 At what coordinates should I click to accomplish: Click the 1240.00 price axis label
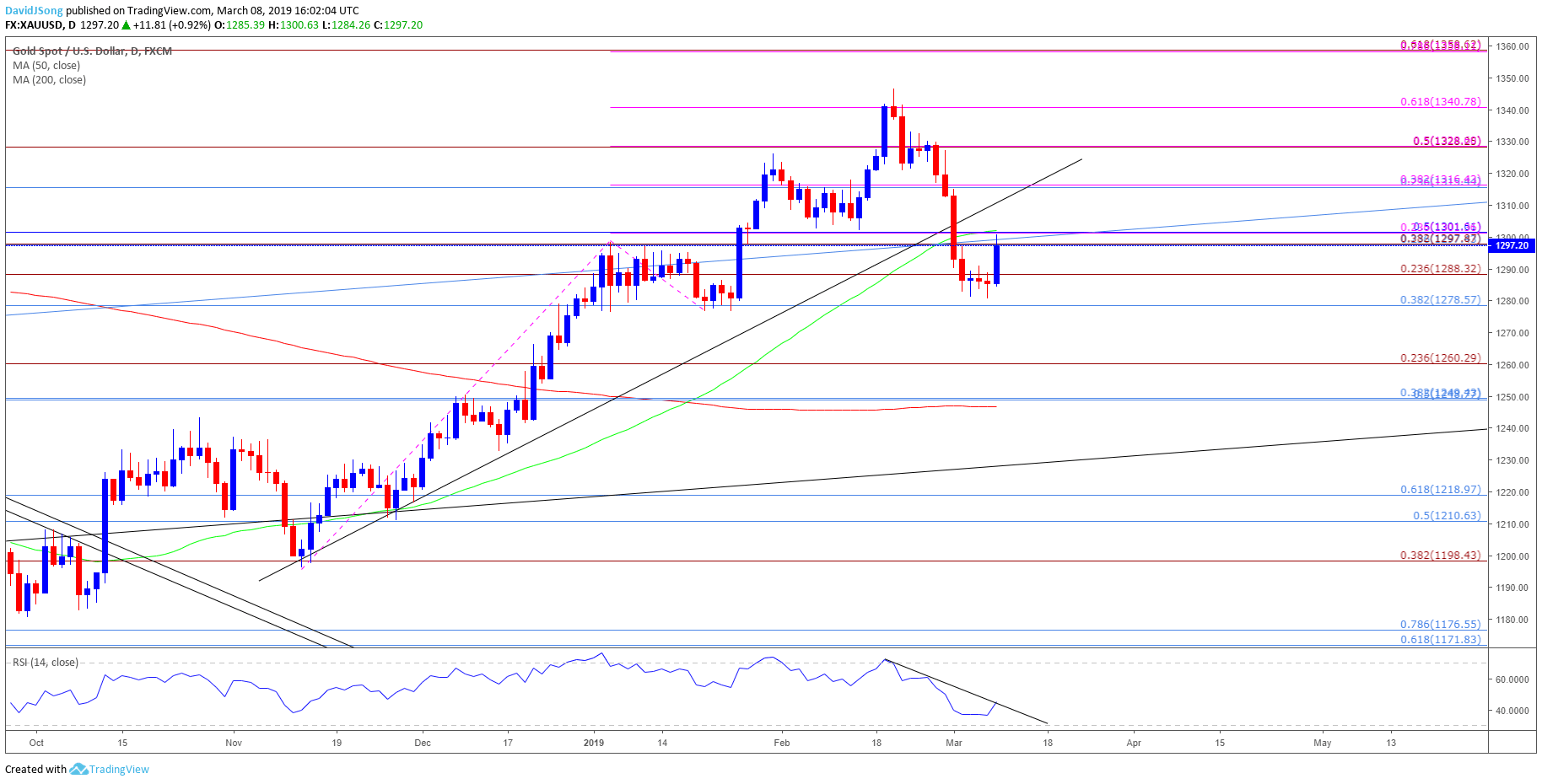(x=1512, y=428)
